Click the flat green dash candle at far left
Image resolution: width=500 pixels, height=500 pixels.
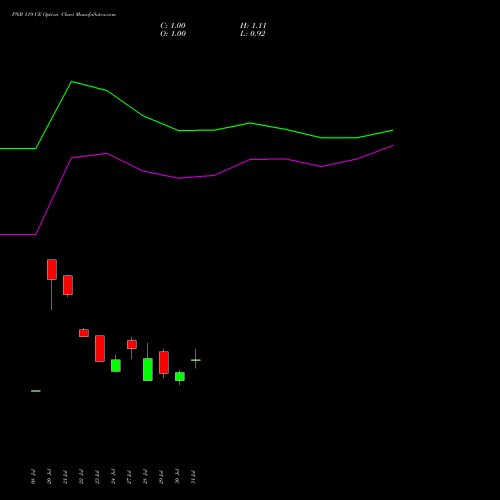pyautogui.click(x=36, y=391)
